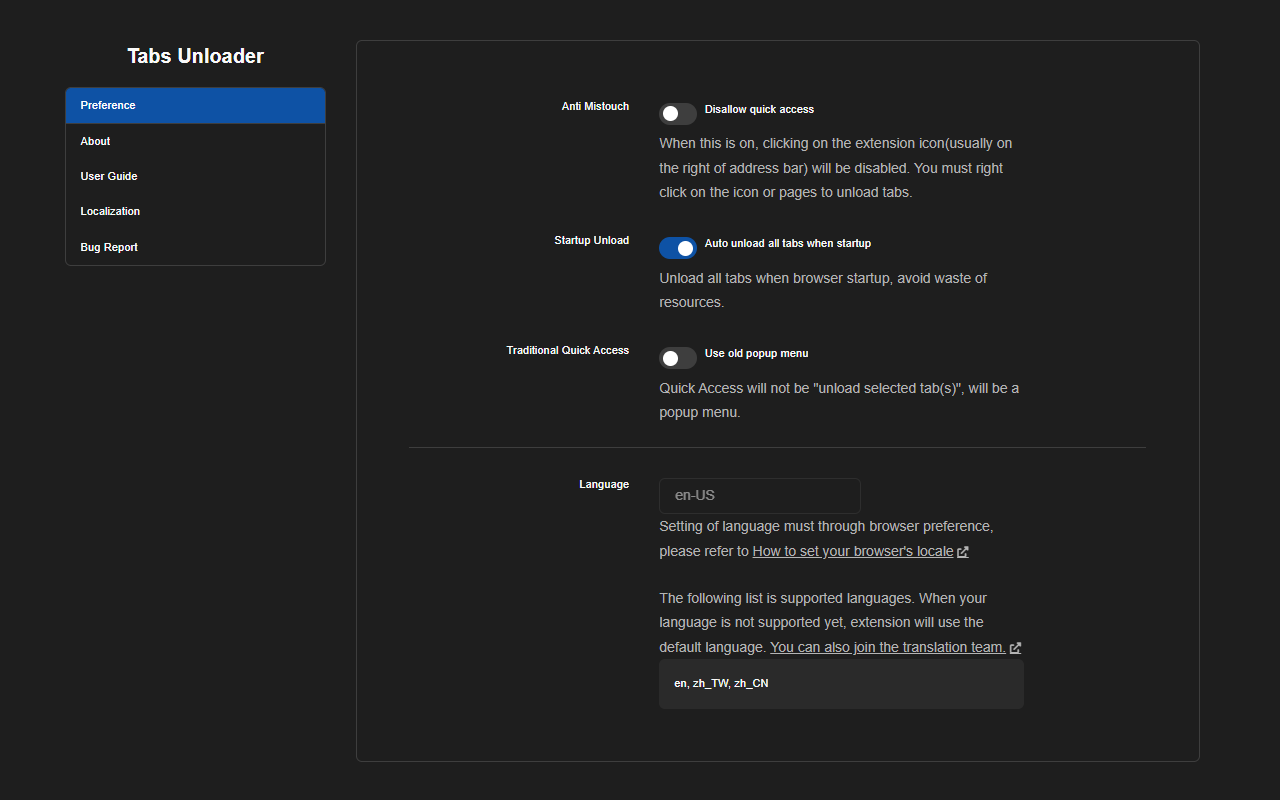Image resolution: width=1280 pixels, height=800 pixels.
Task: Turn off the Auto unload all tabs switch
Action: (x=678, y=248)
